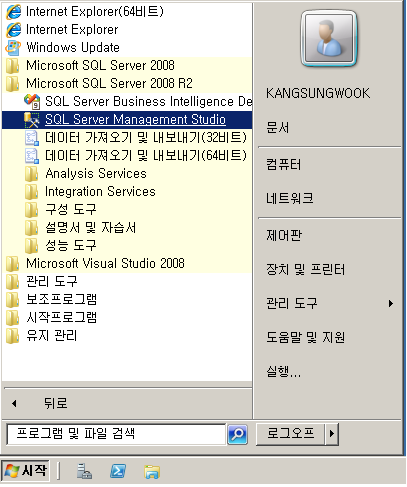Click Microsoft SQL Server 2008 folder icon
The width and height of the screenshot is (407, 487).
[13, 66]
